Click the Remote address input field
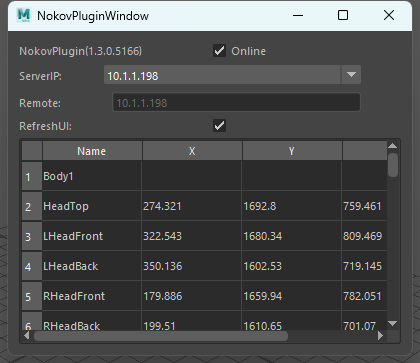This screenshot has width=420, height=363. pyautogui.click(x=236, y=102)
